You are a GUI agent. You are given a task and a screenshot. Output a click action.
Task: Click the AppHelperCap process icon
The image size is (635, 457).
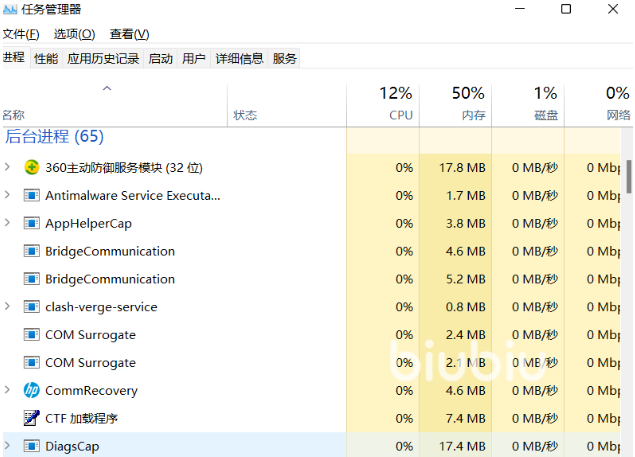(x=31, y=223)
